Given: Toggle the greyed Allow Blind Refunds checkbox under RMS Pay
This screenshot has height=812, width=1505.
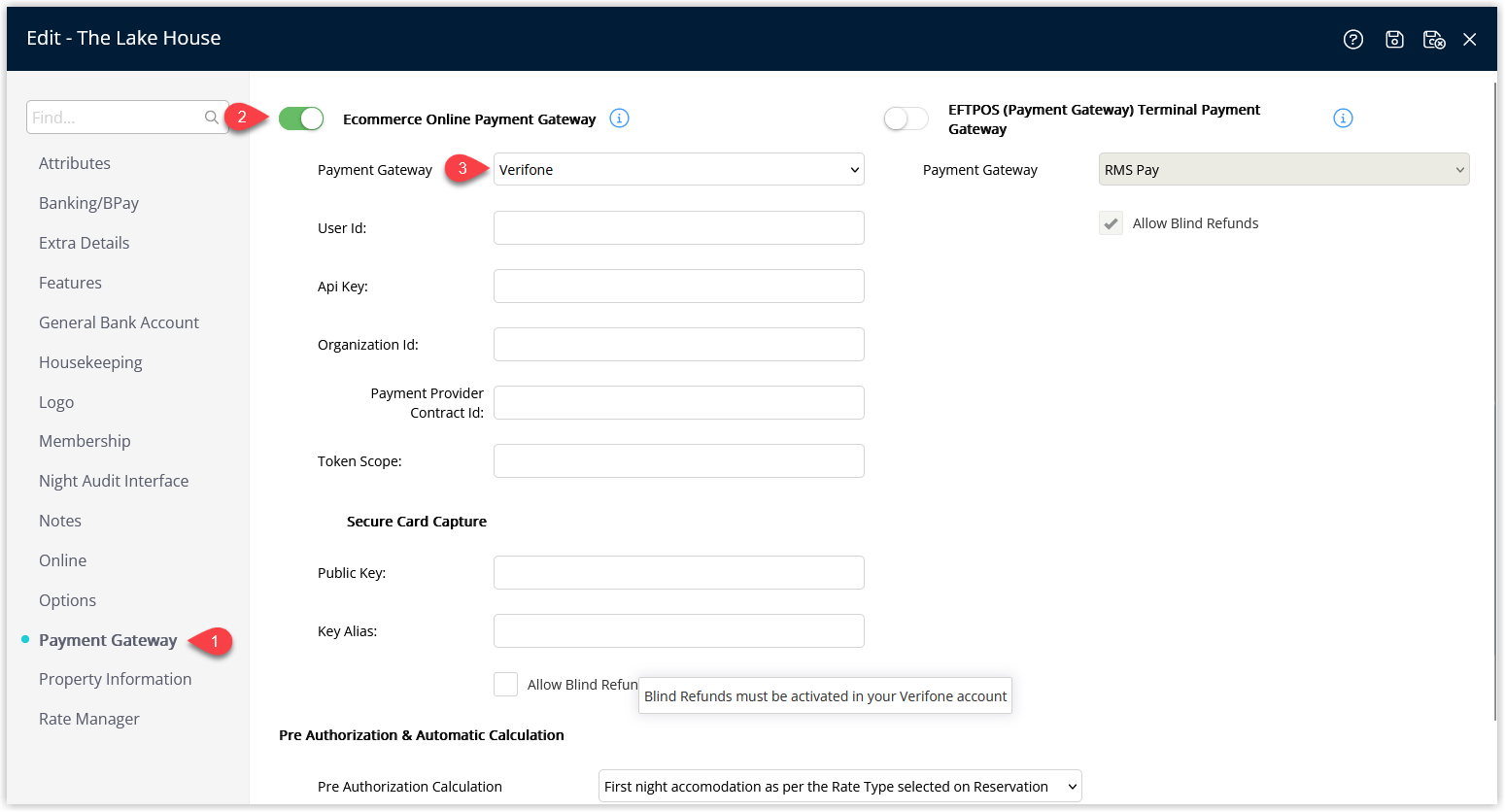Looking at the screenshot, I should (1111, 223).
